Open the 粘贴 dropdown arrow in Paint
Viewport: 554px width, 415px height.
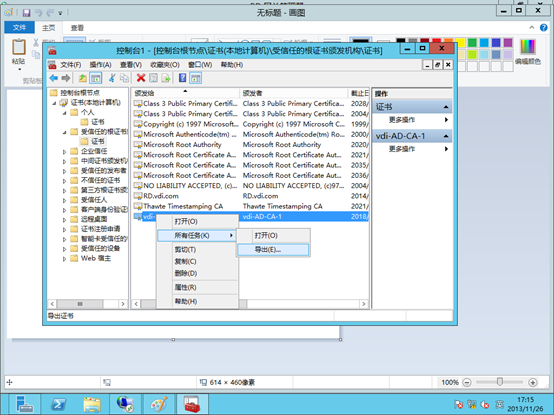click(19, 69)
